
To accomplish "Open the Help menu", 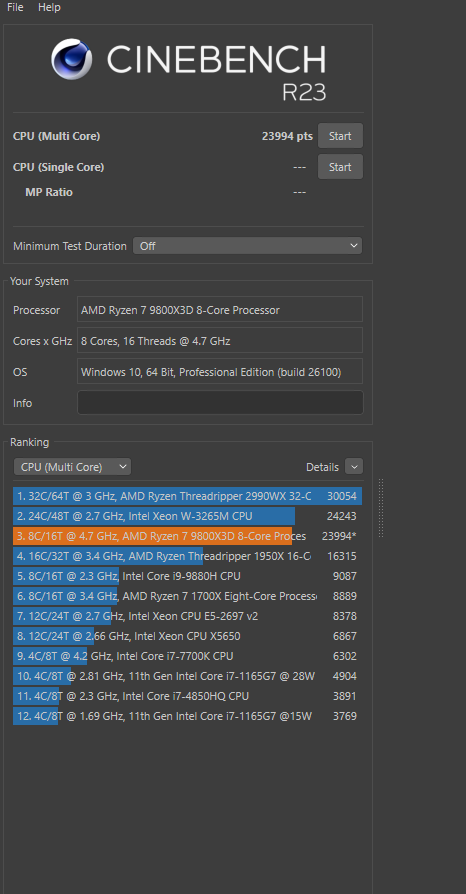I will 49,7.
